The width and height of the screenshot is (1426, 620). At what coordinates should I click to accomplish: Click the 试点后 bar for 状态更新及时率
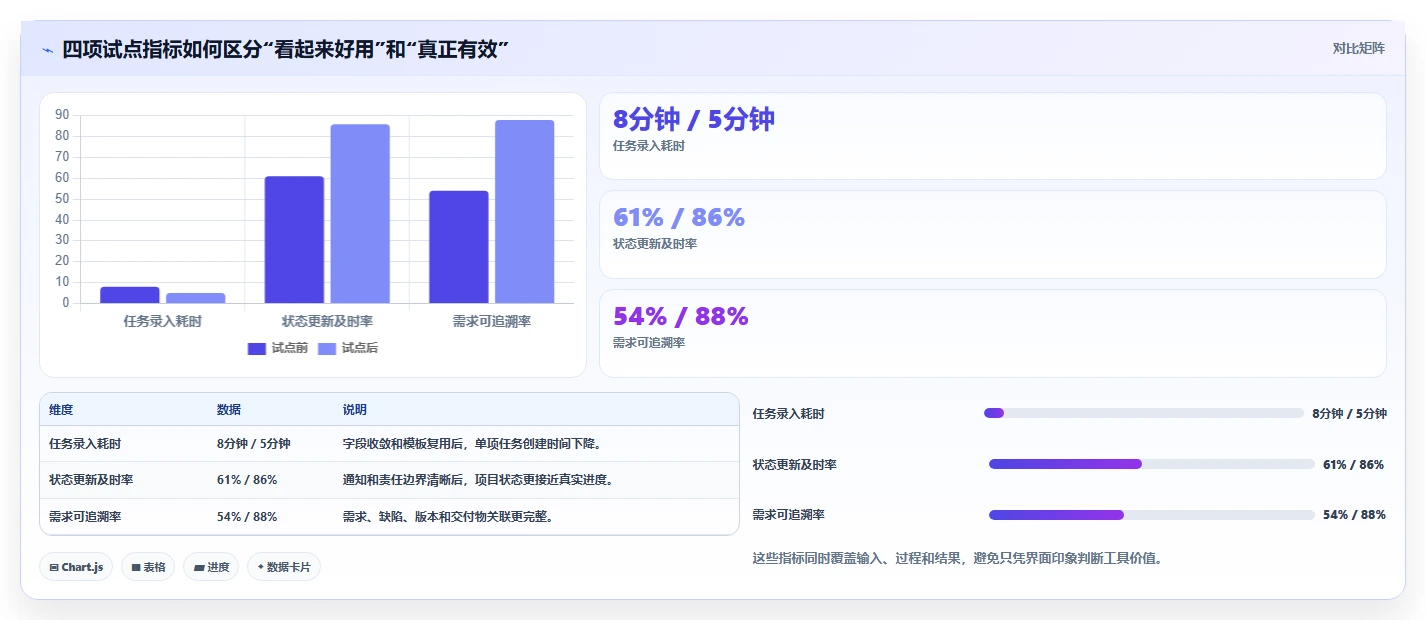[x=360, y=214]
